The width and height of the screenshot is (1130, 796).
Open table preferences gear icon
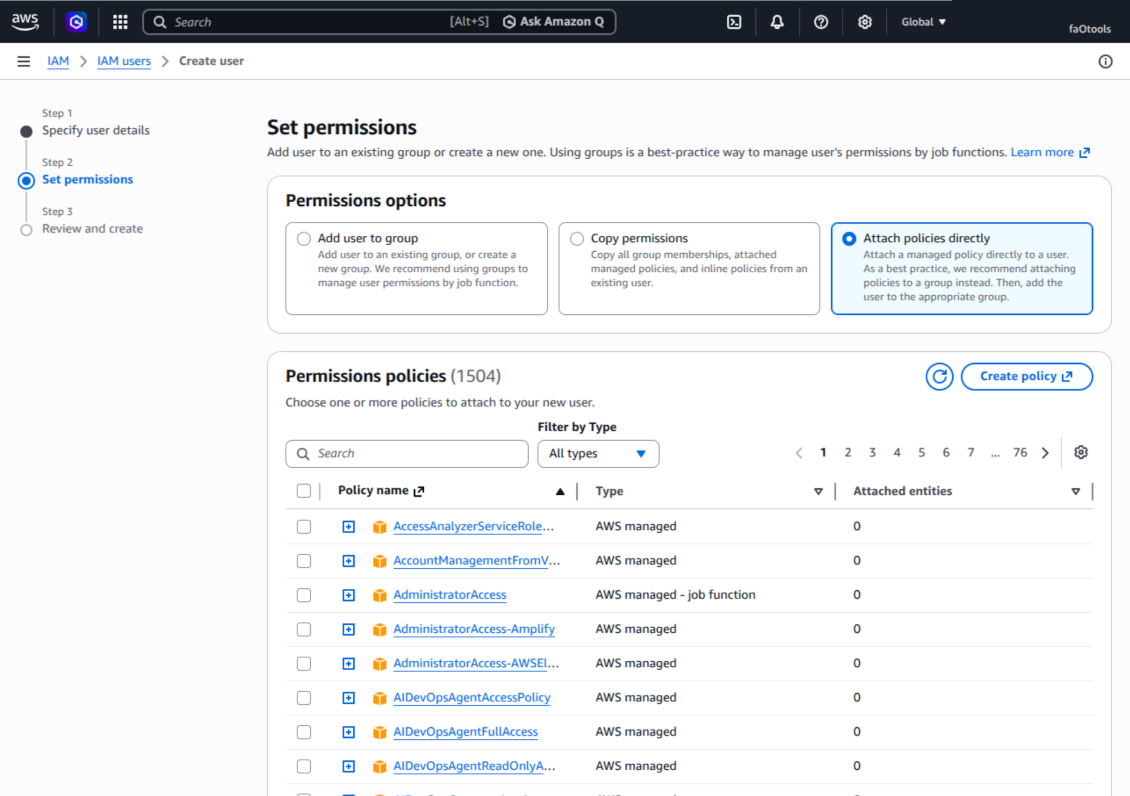[x=1080, y=452]
